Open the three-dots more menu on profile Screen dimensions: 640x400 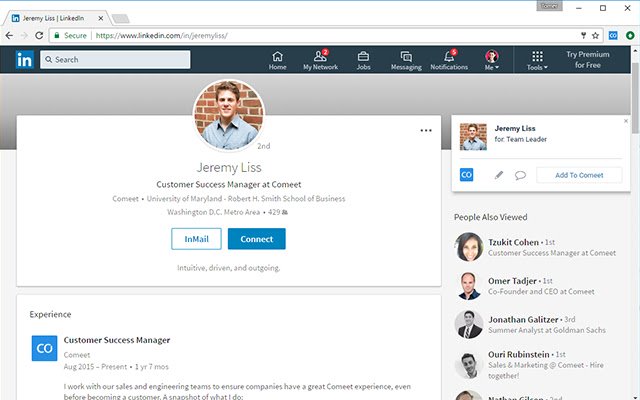[x=426, y=131]
